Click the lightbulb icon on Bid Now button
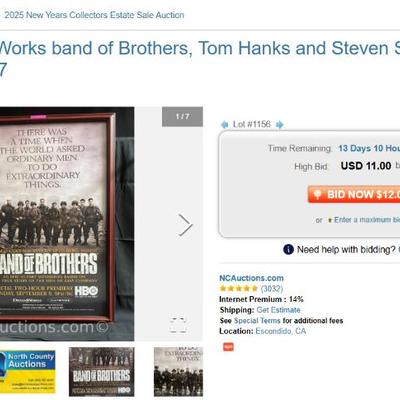 coord(317,194)
